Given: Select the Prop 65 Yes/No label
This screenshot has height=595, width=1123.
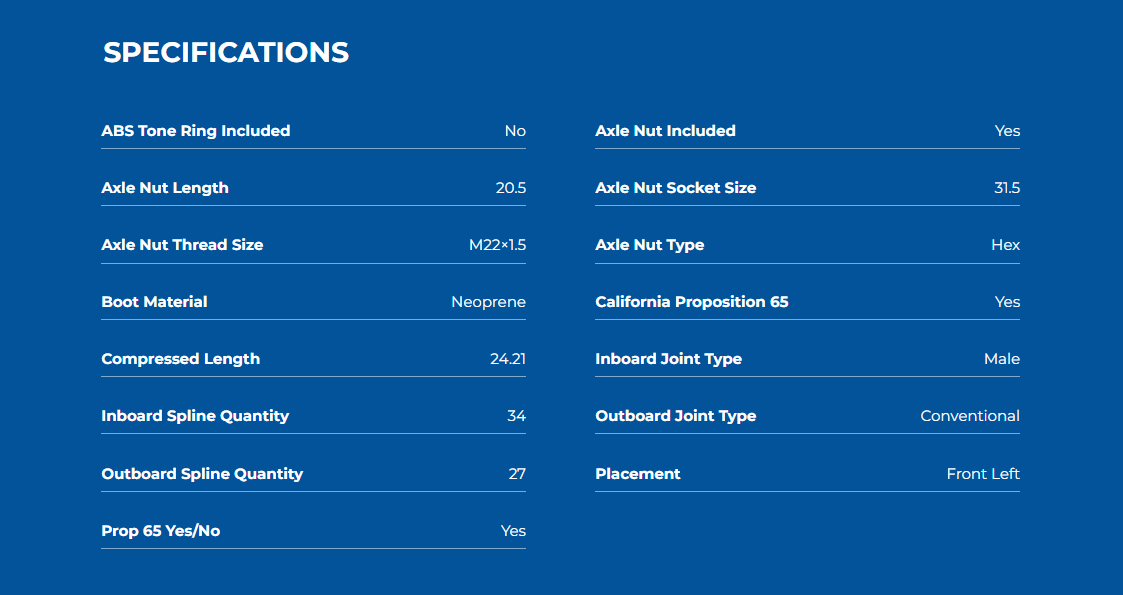Looking at the screenshot, I should click(x=160, y=531).
